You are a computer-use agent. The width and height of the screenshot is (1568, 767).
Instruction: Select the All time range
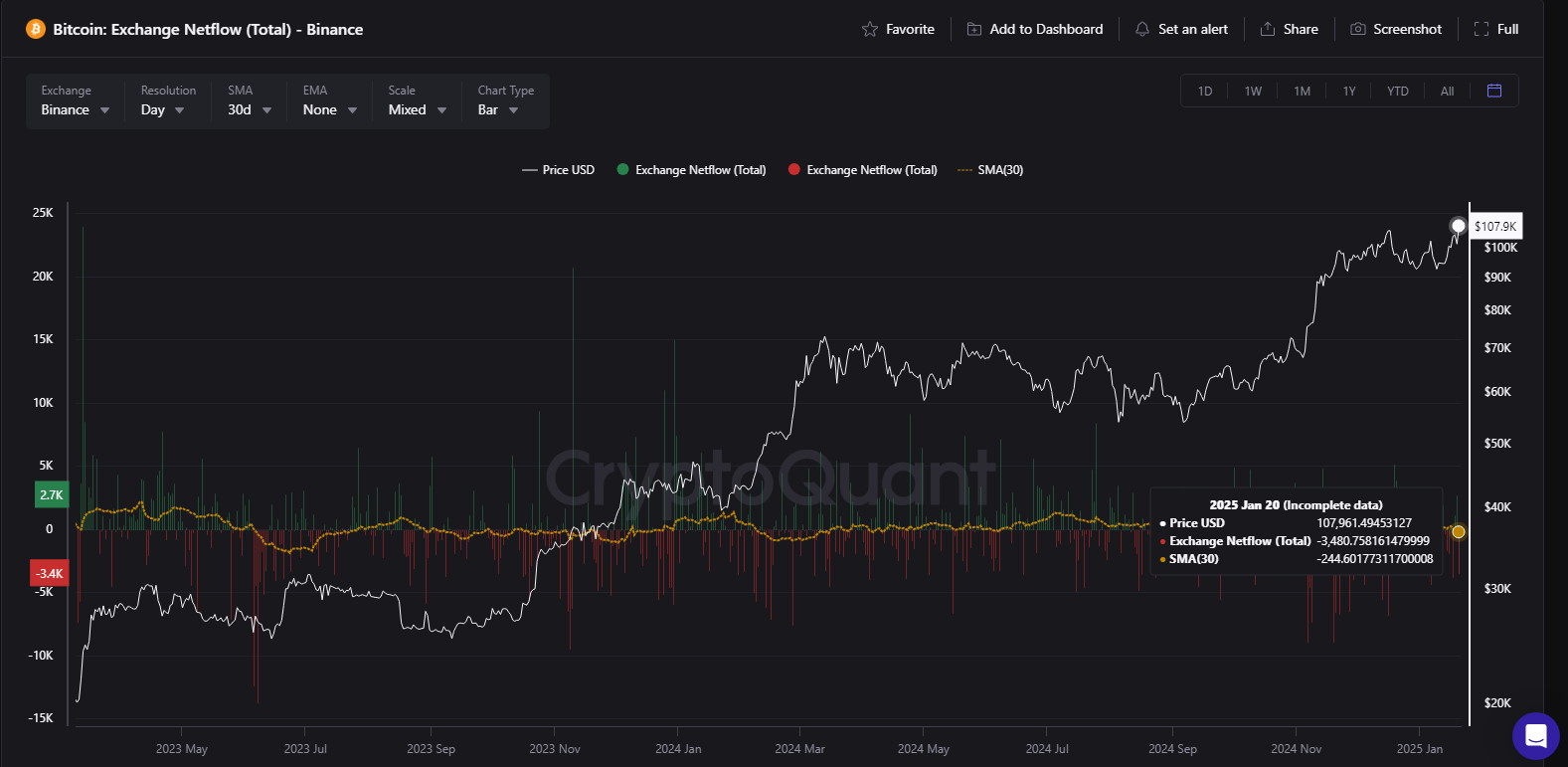[x=1448, y=92]
